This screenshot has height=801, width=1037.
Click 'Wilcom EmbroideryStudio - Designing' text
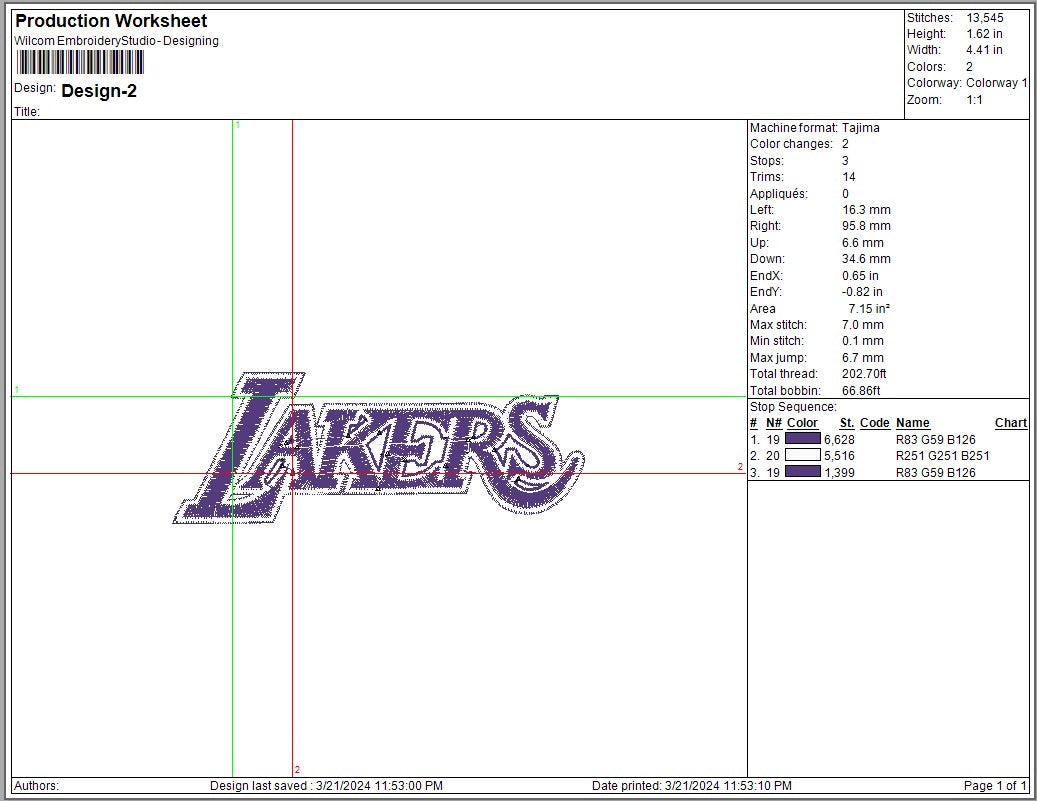point(116,41)
